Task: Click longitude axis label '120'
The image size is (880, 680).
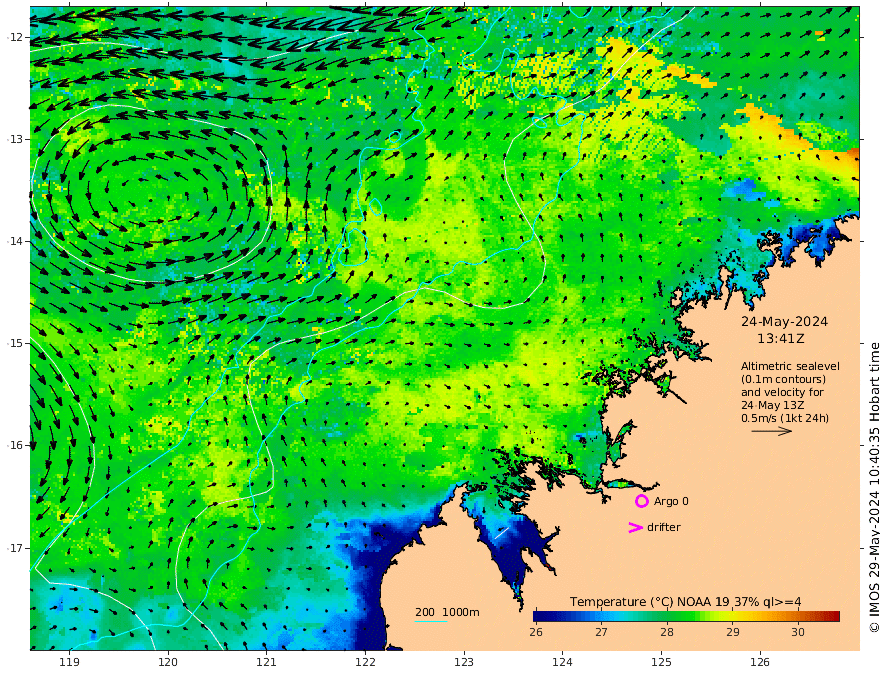Action: tap(168, 662)
